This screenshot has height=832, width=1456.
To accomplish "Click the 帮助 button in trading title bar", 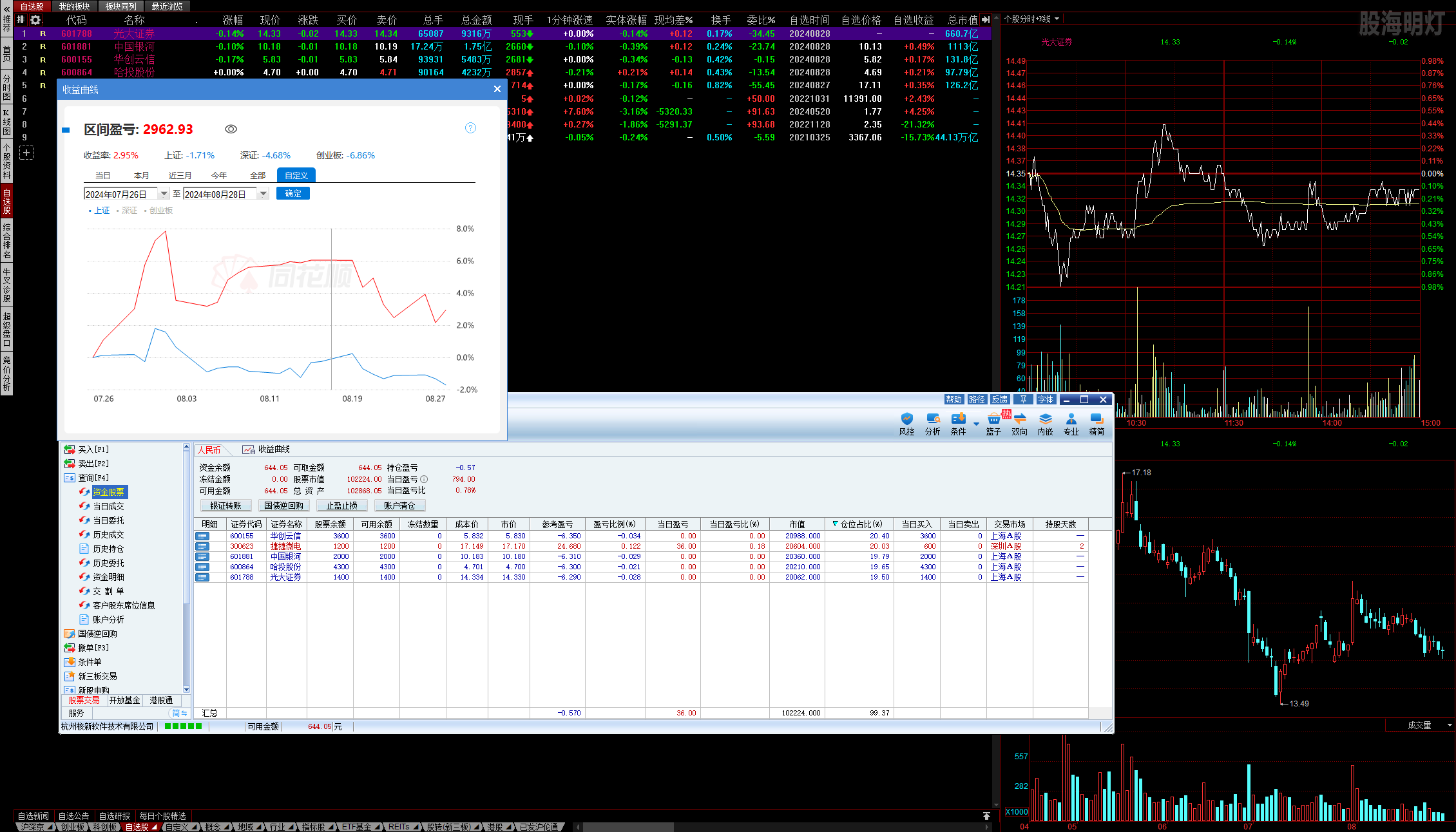I will (x=953, y=399).
